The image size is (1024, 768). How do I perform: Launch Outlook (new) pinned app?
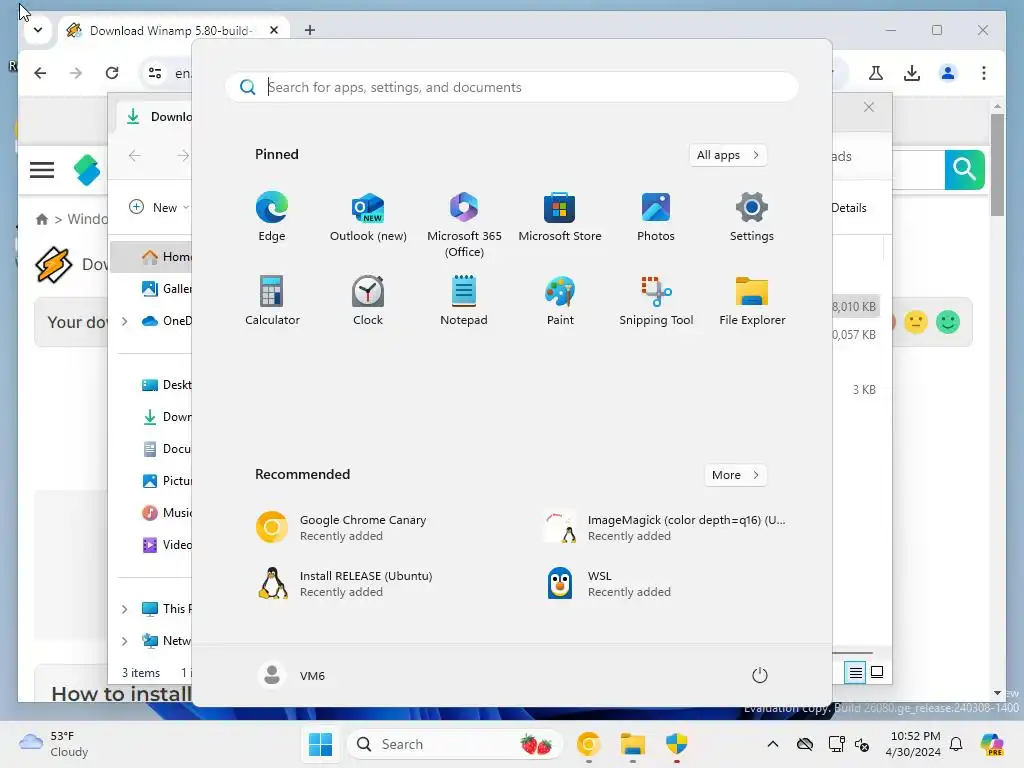(368, 217)
